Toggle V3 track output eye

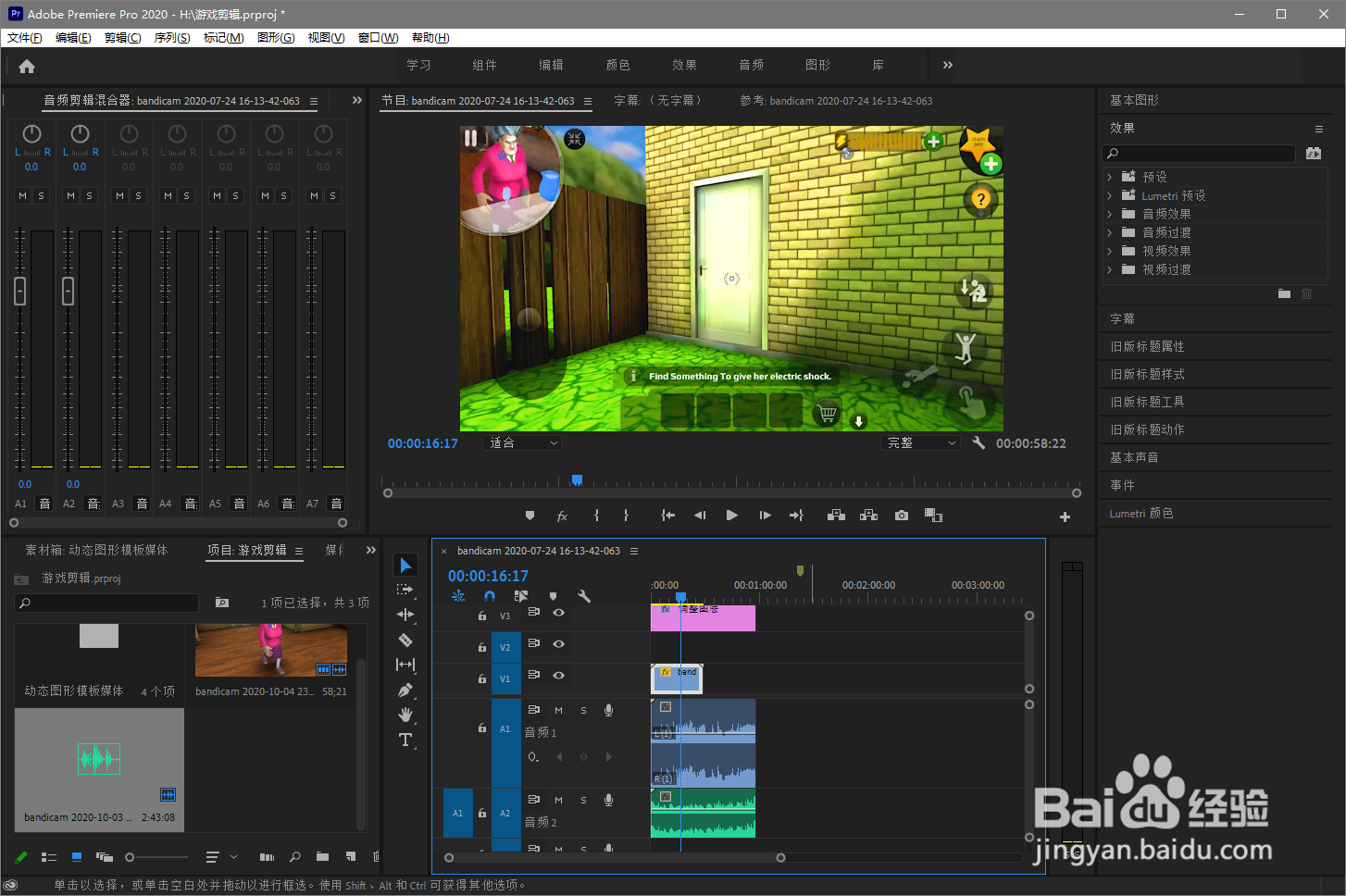click(x=559, y=613)
